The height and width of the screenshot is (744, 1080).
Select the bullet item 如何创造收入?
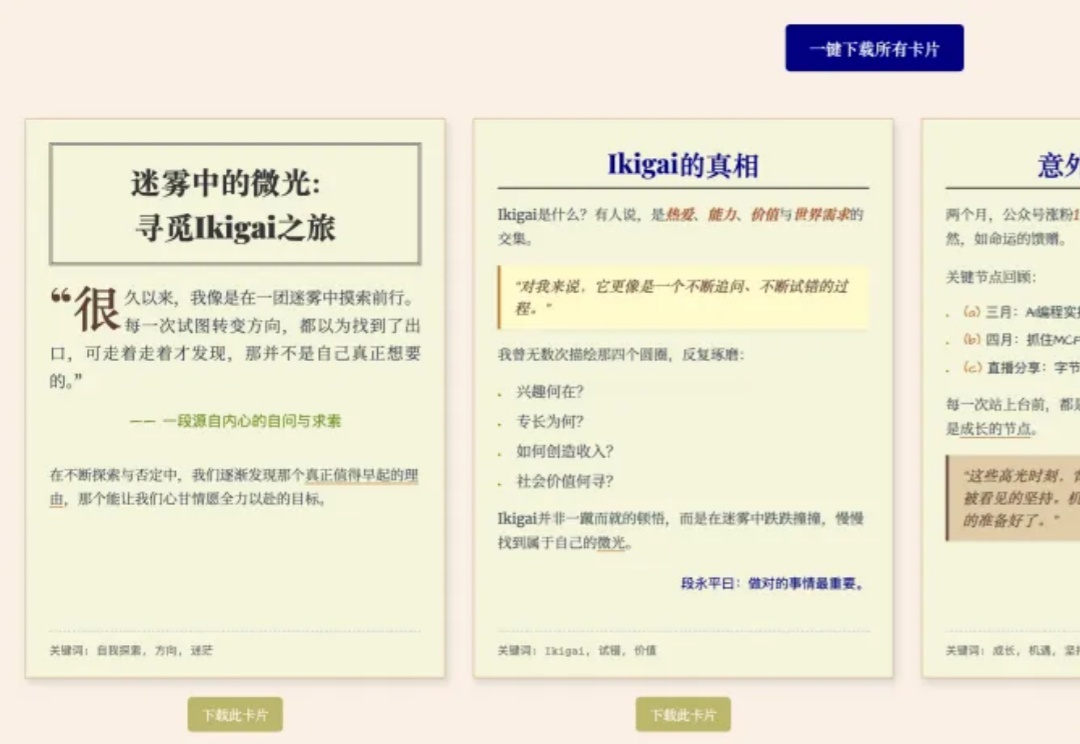[565, 451]
